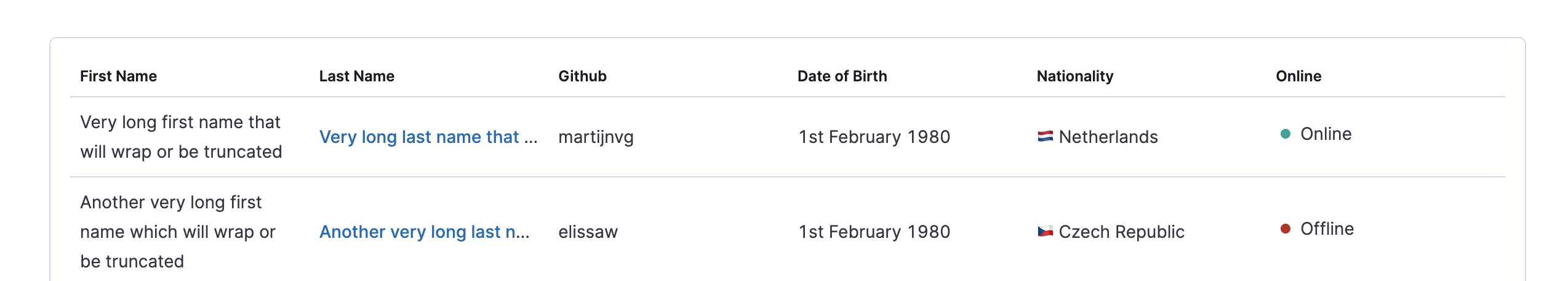This screenshot has width=1568, height=281.
Task: Click the Czech Republic flag icon
Action: click(x=1045, y=231)
